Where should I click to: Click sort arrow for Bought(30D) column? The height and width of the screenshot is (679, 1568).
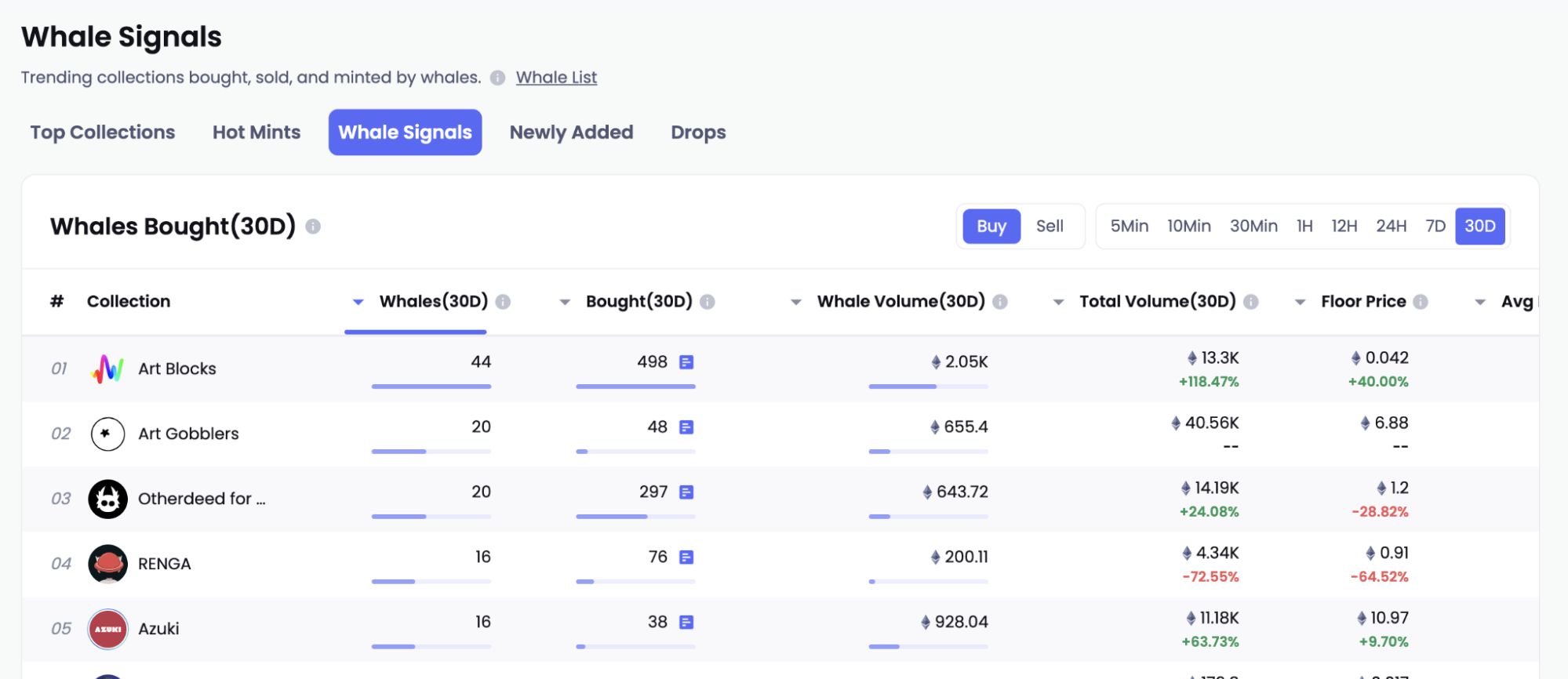point(564,302)
